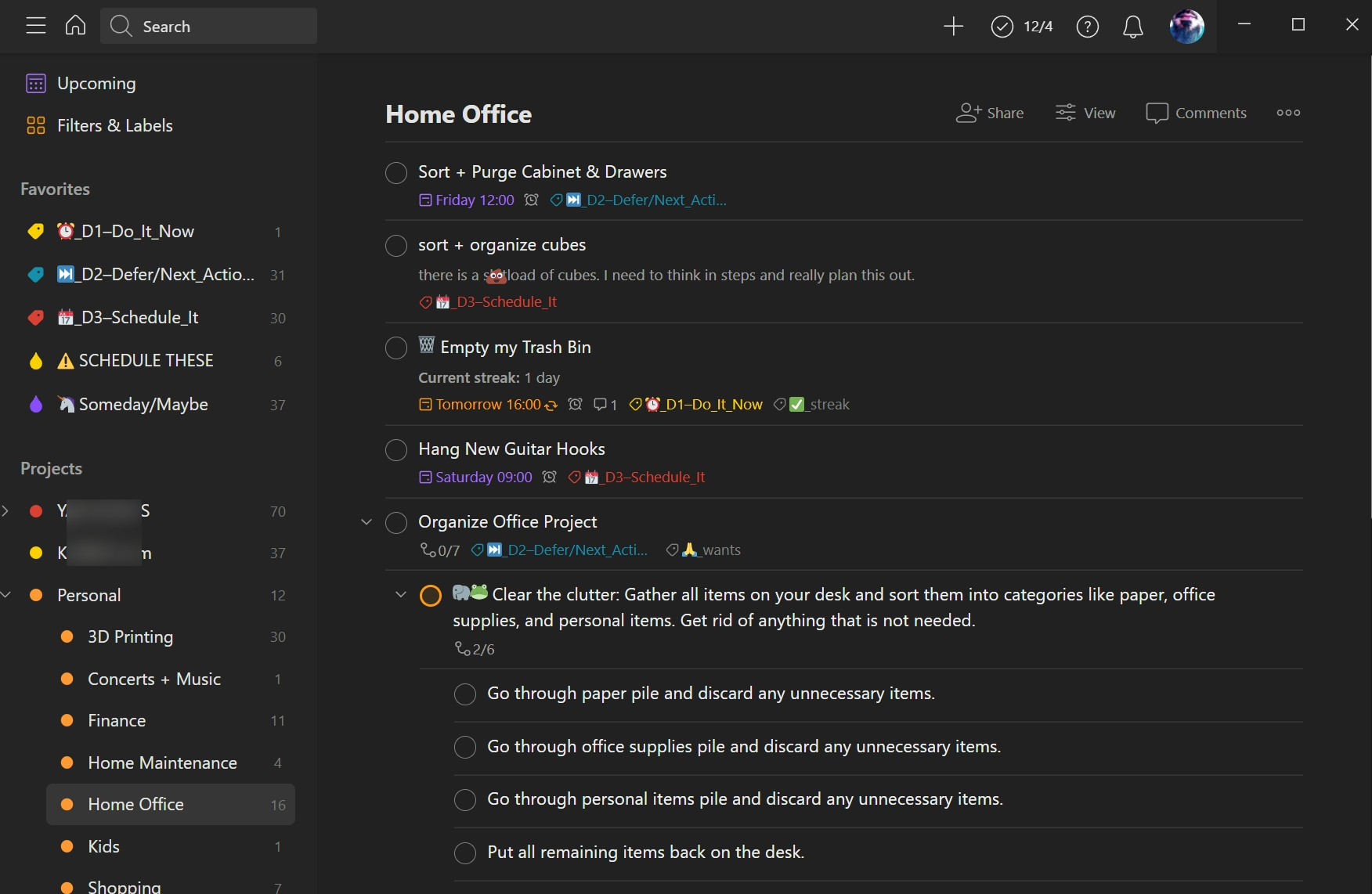Image resolution: width=1372 pixels, height=894 pixels.
Task: Open the three-dot project options menu
Action: point(1288,113)
